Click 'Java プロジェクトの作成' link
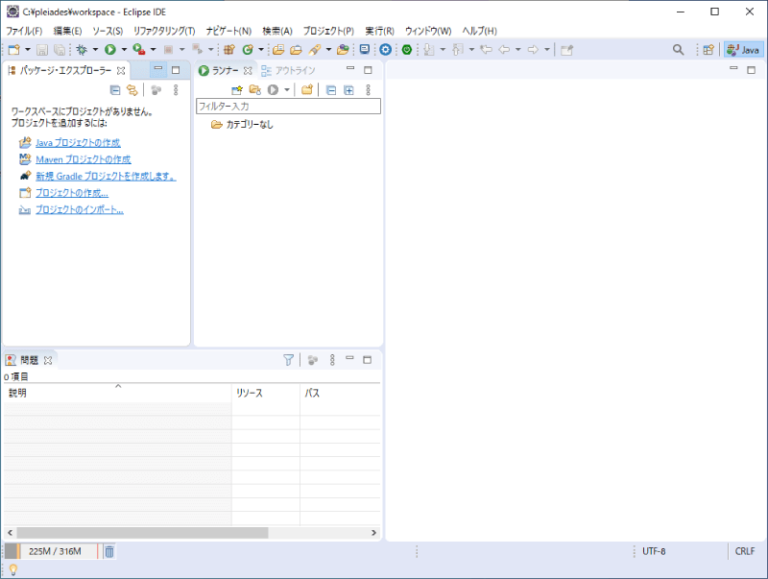 78,143
